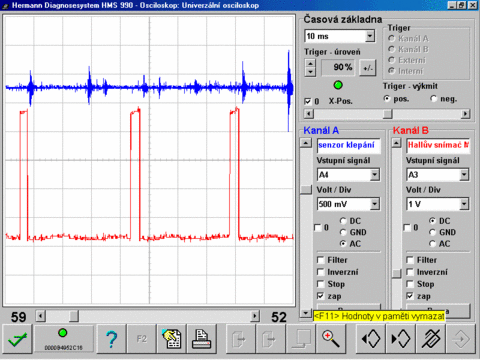Activate the magnifier zoom icon
The width and height of the screenshot is (480, 360).
tap(330, 339)
